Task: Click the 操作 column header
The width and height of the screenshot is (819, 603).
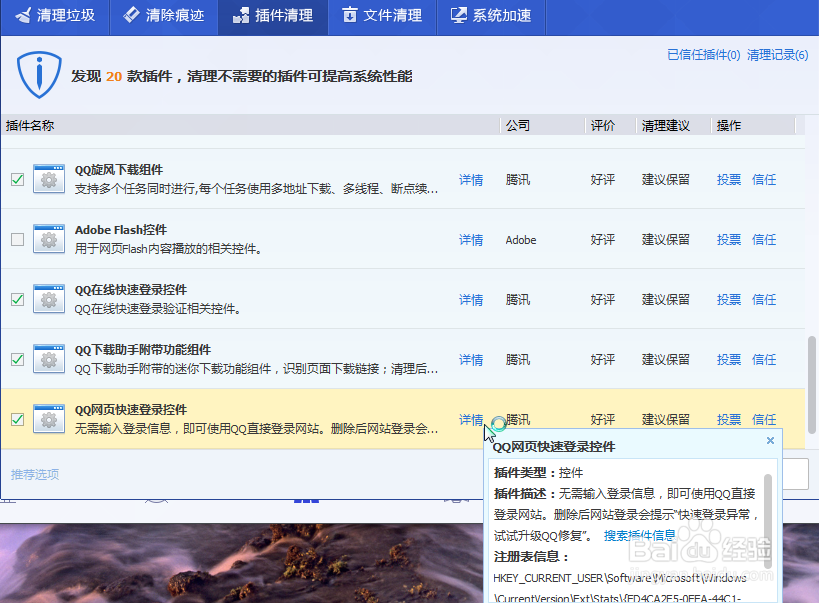Action: pyautogui.click(x=753, y=125)
